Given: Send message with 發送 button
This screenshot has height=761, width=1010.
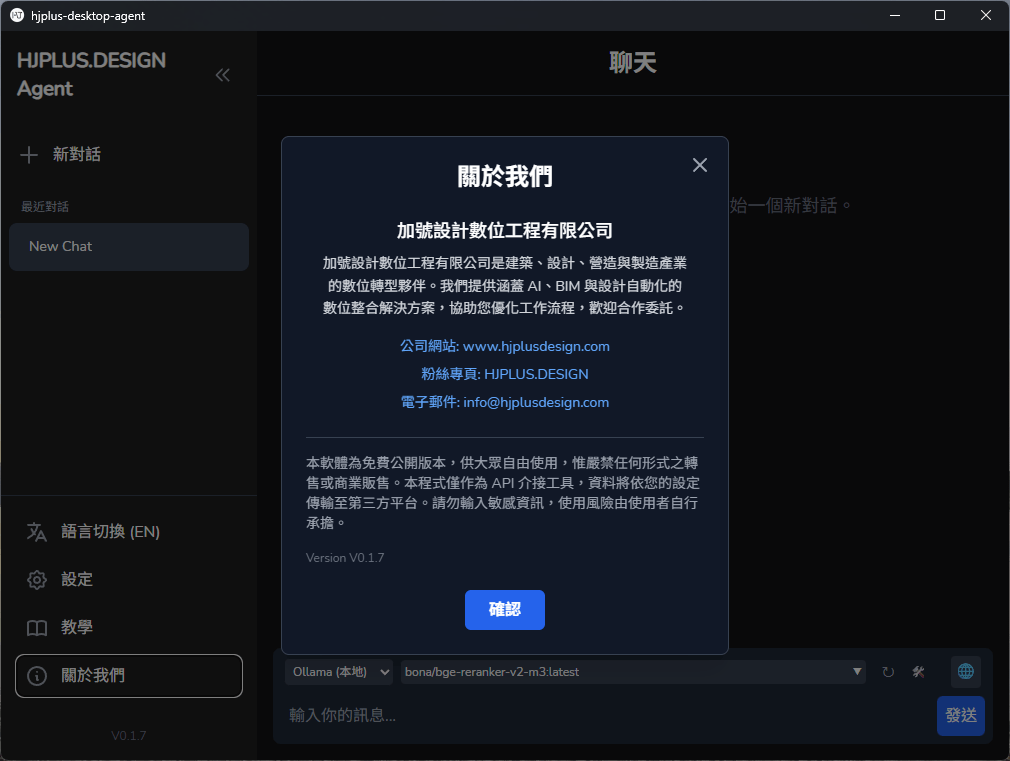Looking at the screenshot, I should click(x=960, y=715).
